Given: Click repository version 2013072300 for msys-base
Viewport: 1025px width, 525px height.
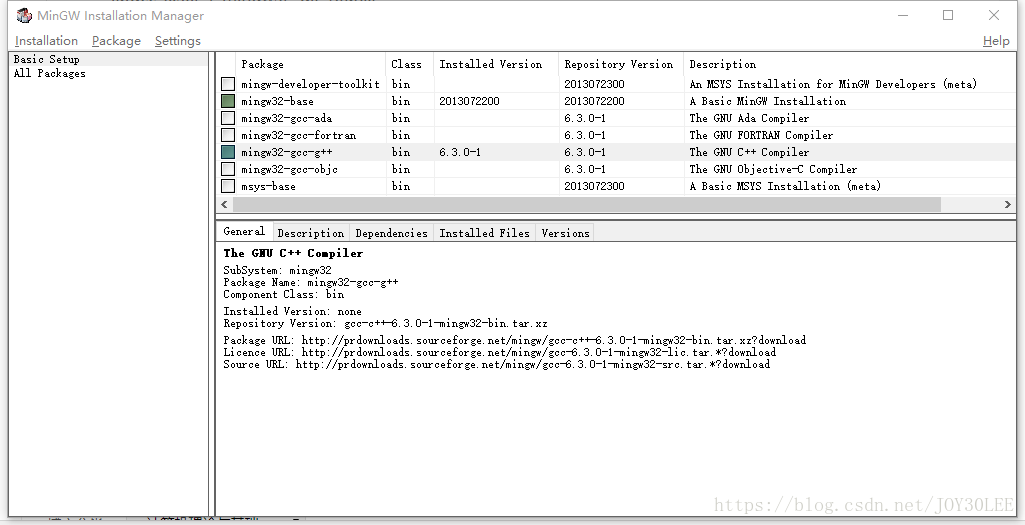Looking at the screenshot, I should coord(594,186).
